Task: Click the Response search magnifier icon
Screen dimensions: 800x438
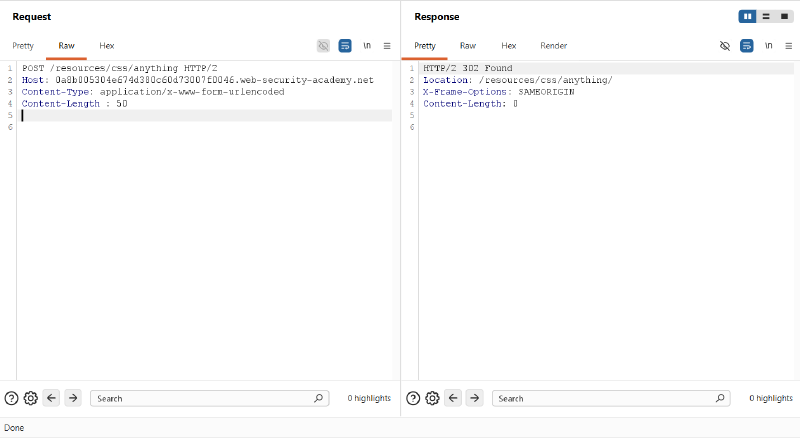Action: 720,398
